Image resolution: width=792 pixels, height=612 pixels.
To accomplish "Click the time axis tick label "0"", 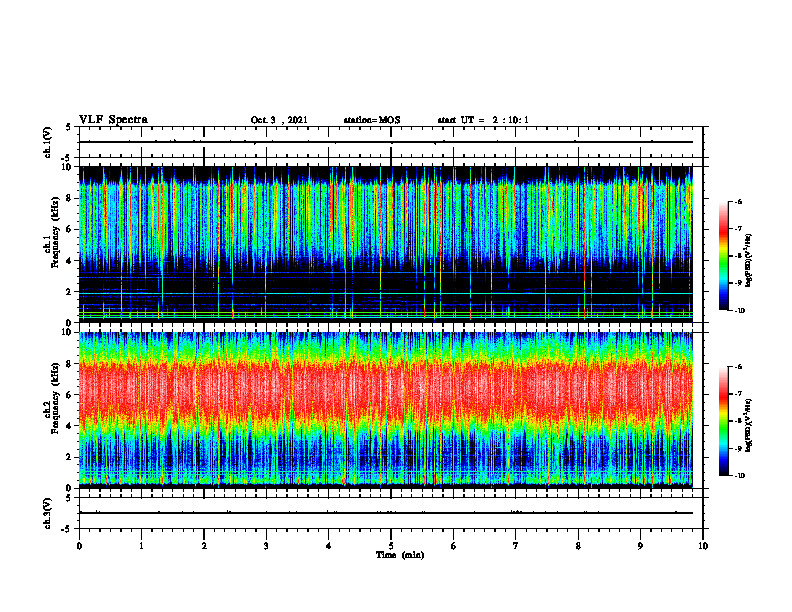I will (79, 546).
